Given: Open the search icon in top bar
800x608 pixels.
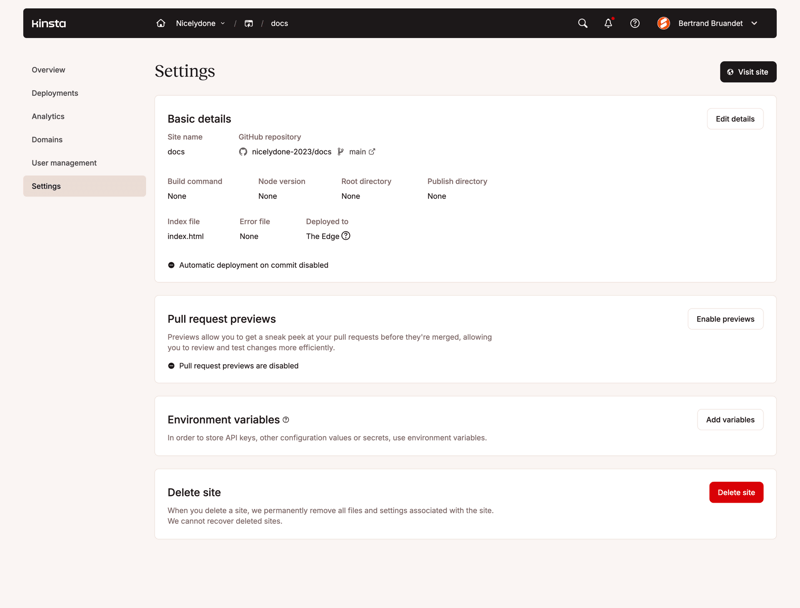Looking at the screenshot, I should pos(583,23).
